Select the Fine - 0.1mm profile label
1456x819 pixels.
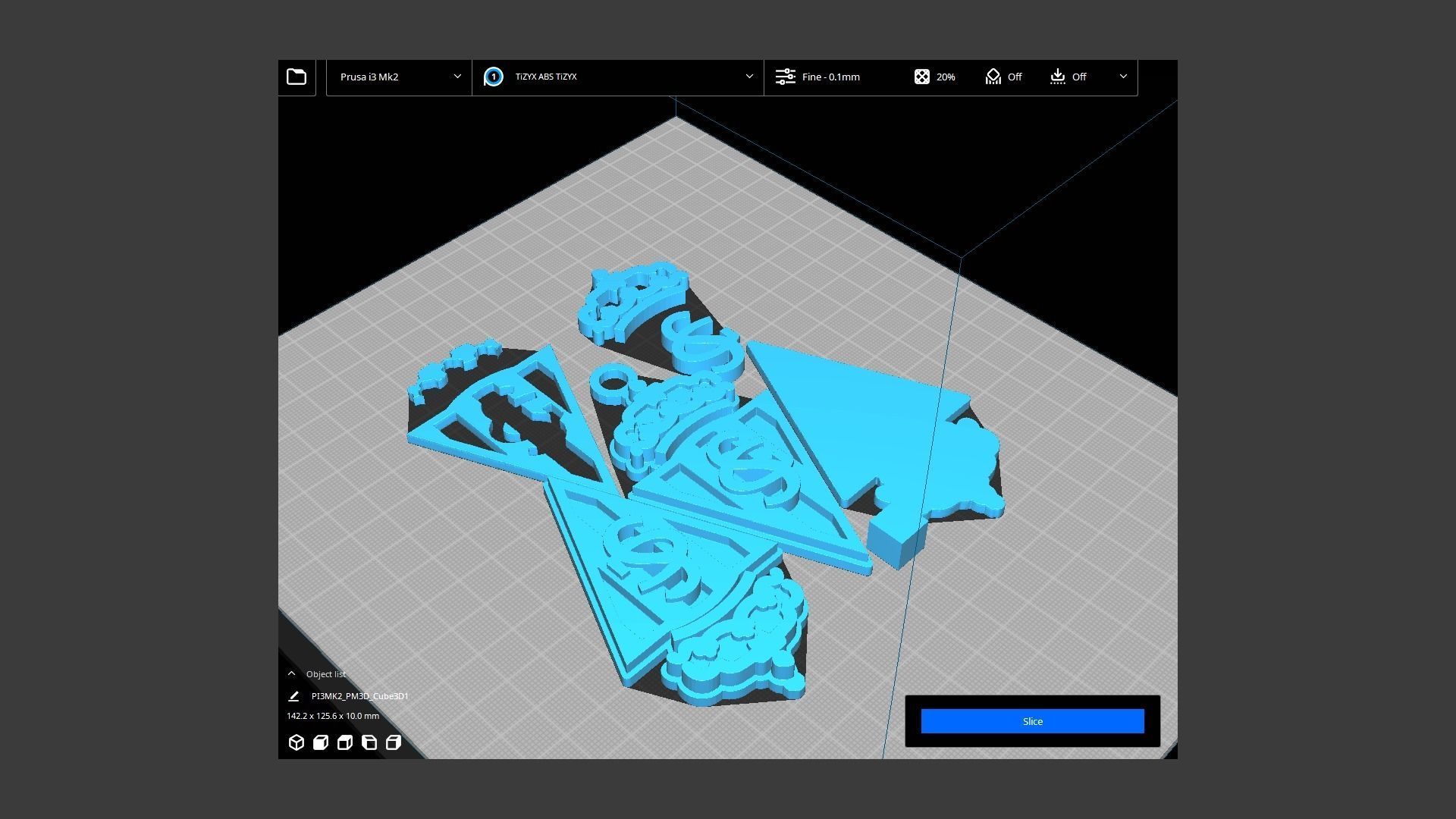click(831, 77)
